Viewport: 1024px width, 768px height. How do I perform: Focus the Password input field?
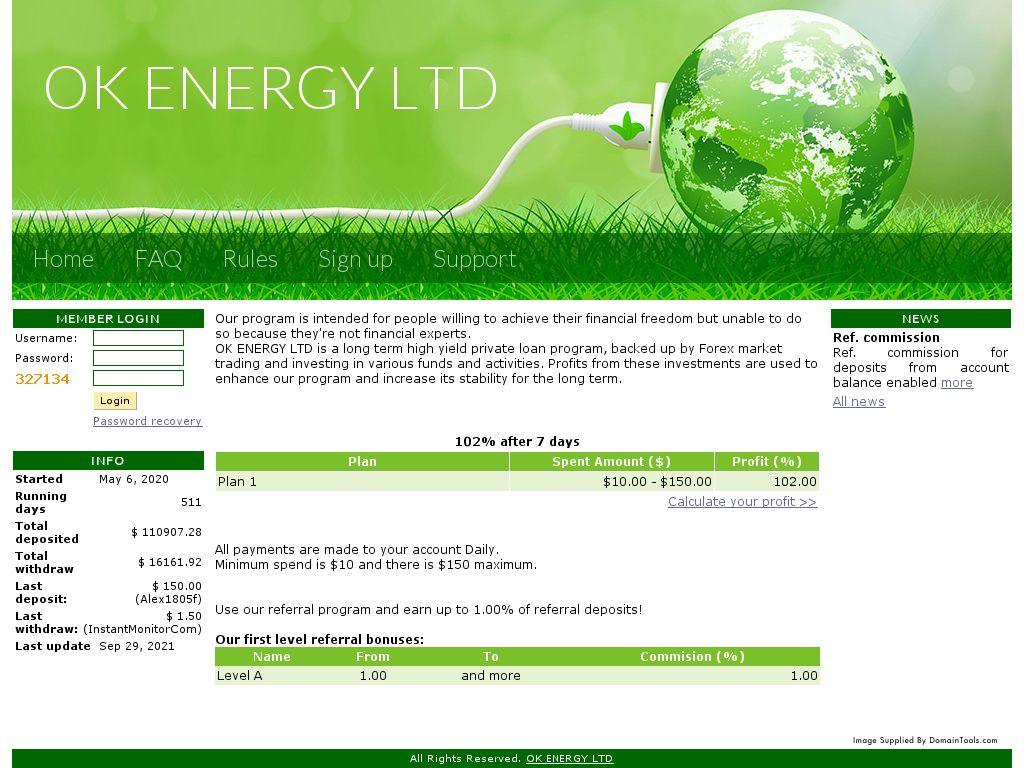[x=138, y=358]
